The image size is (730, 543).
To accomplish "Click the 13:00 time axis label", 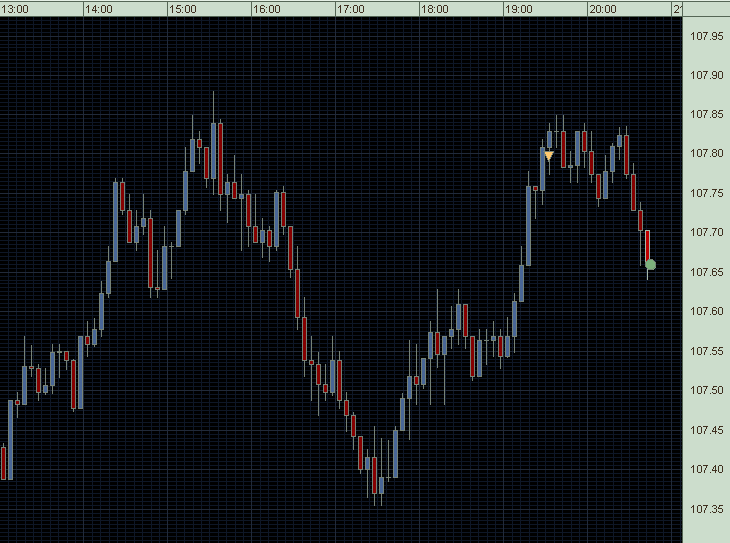I will 15,9.
